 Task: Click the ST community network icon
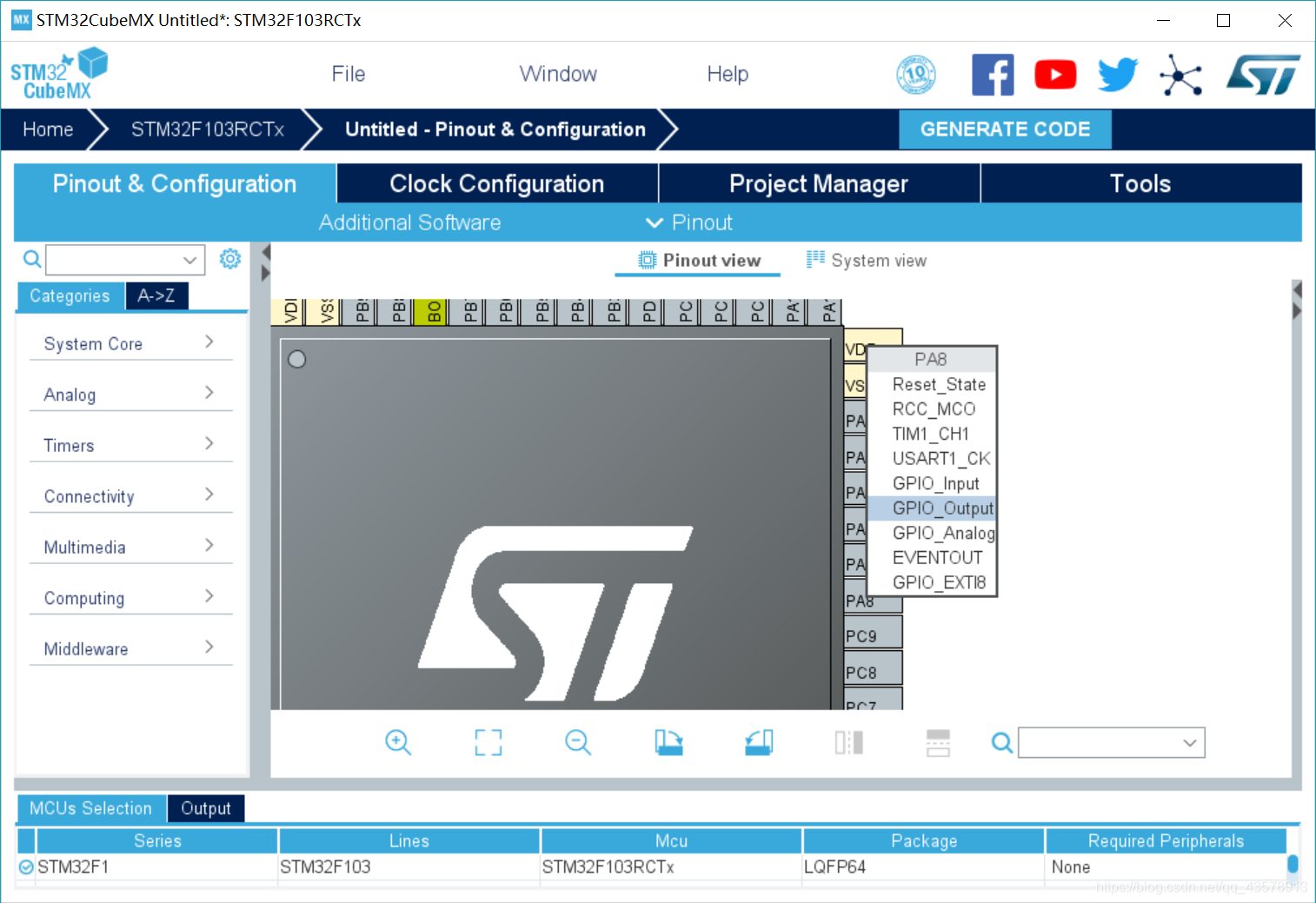point(1180,75)
